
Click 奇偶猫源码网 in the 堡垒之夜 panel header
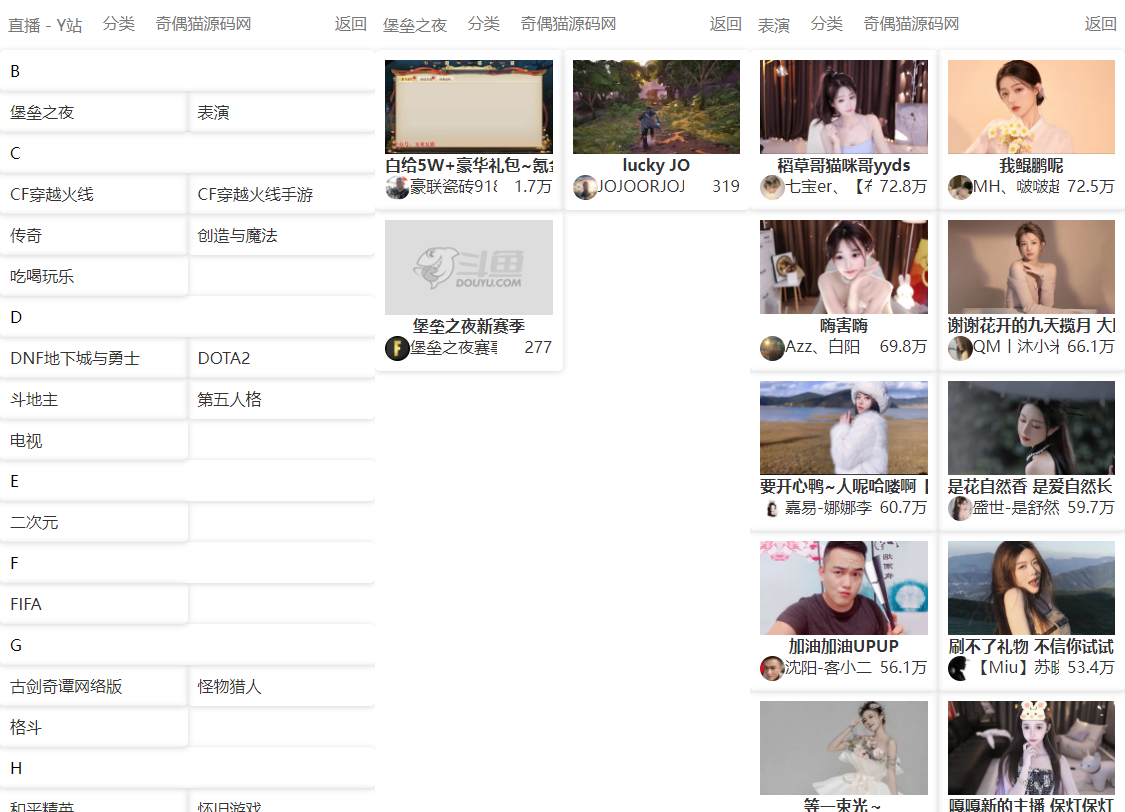pyautogui.click(x=568, y=24)
